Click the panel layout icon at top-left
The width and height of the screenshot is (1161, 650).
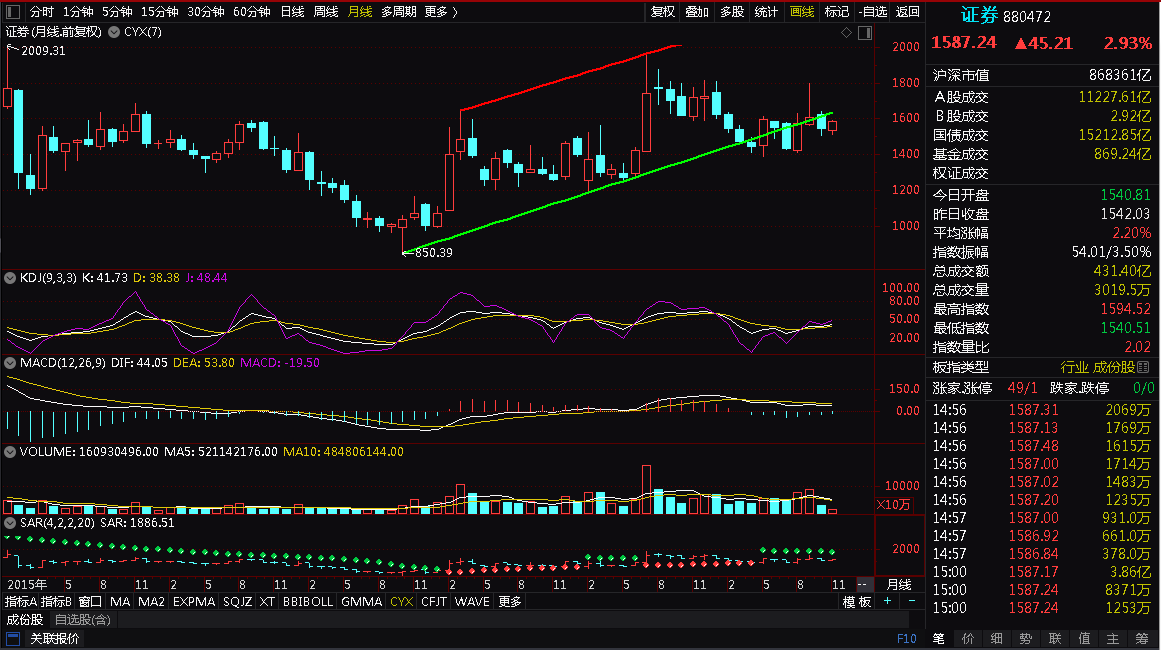tap(13, 11)
